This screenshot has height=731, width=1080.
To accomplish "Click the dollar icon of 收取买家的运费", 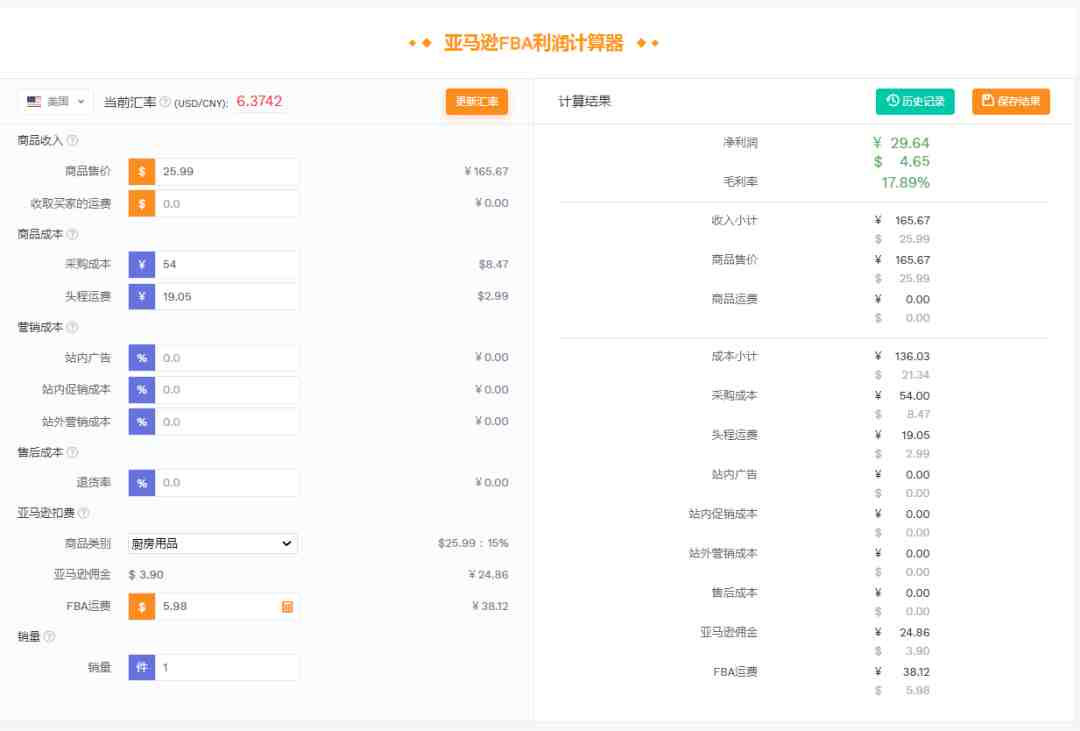I will [142, 204].
